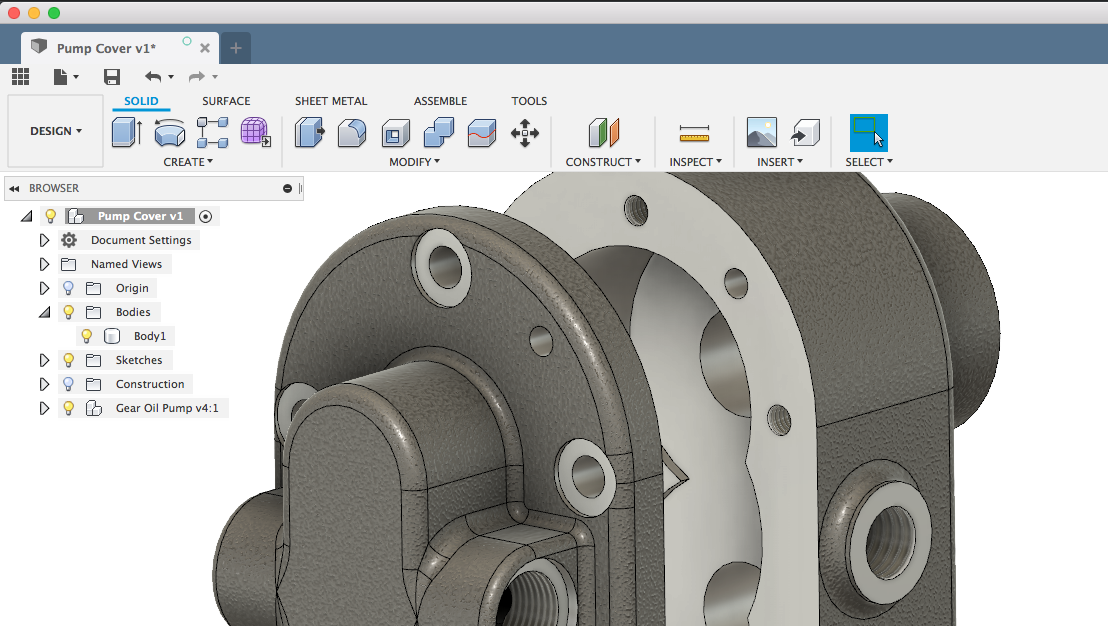Image resolution: width=1108 pixels, height=626 pixels.
Task: Expand the Named Views tree node
Action: [44, 264]
